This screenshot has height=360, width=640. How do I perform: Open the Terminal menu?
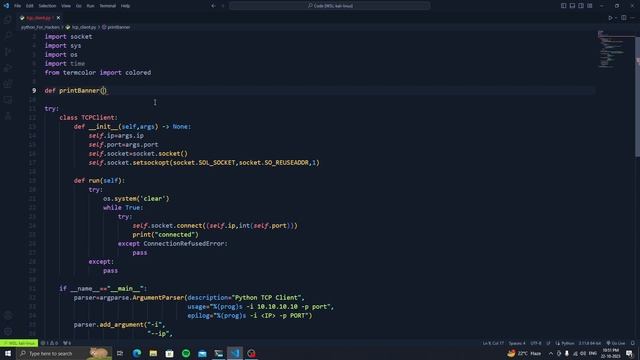coord(108,6)
